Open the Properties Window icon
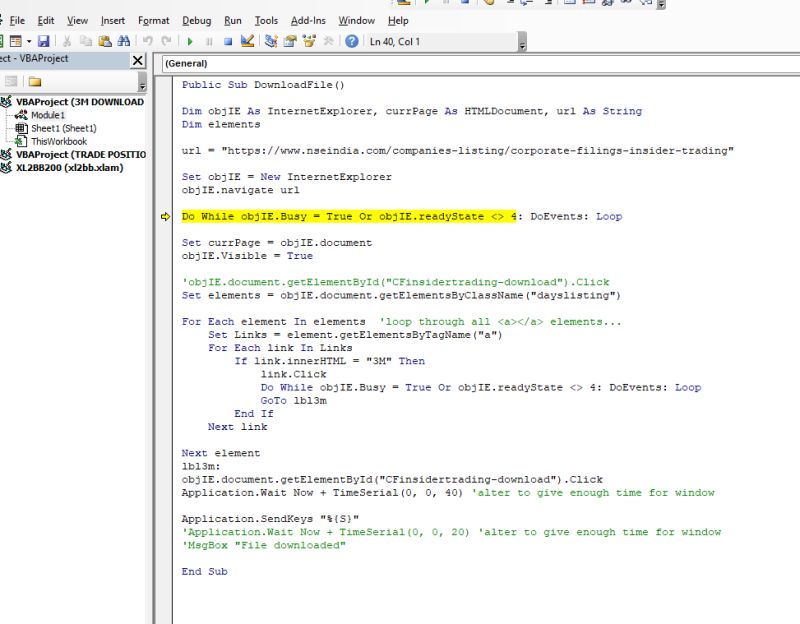This screenshot has height=624, width=800. click(289, 41)
